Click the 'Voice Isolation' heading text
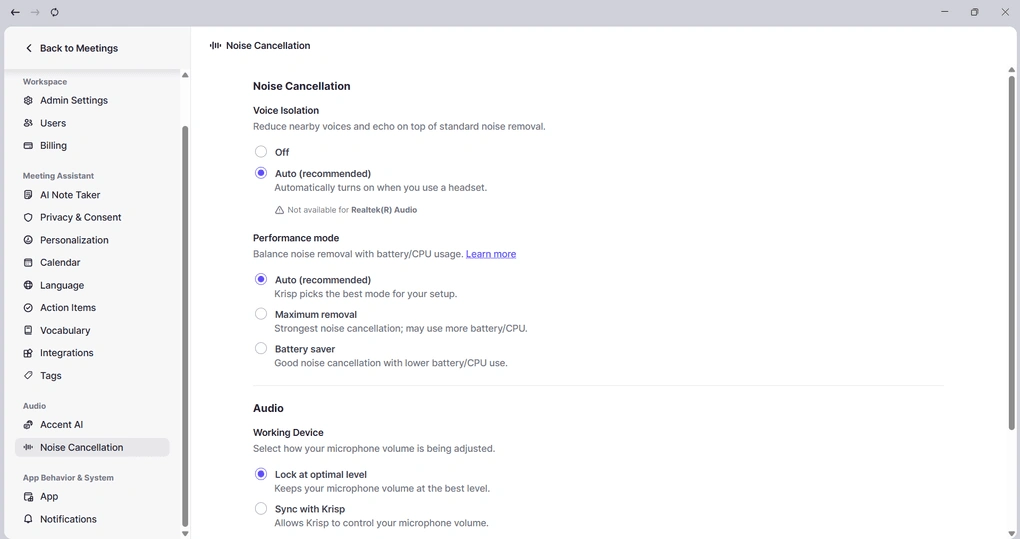The height and width of the screenshot is (539, 1020). (286, 111)
